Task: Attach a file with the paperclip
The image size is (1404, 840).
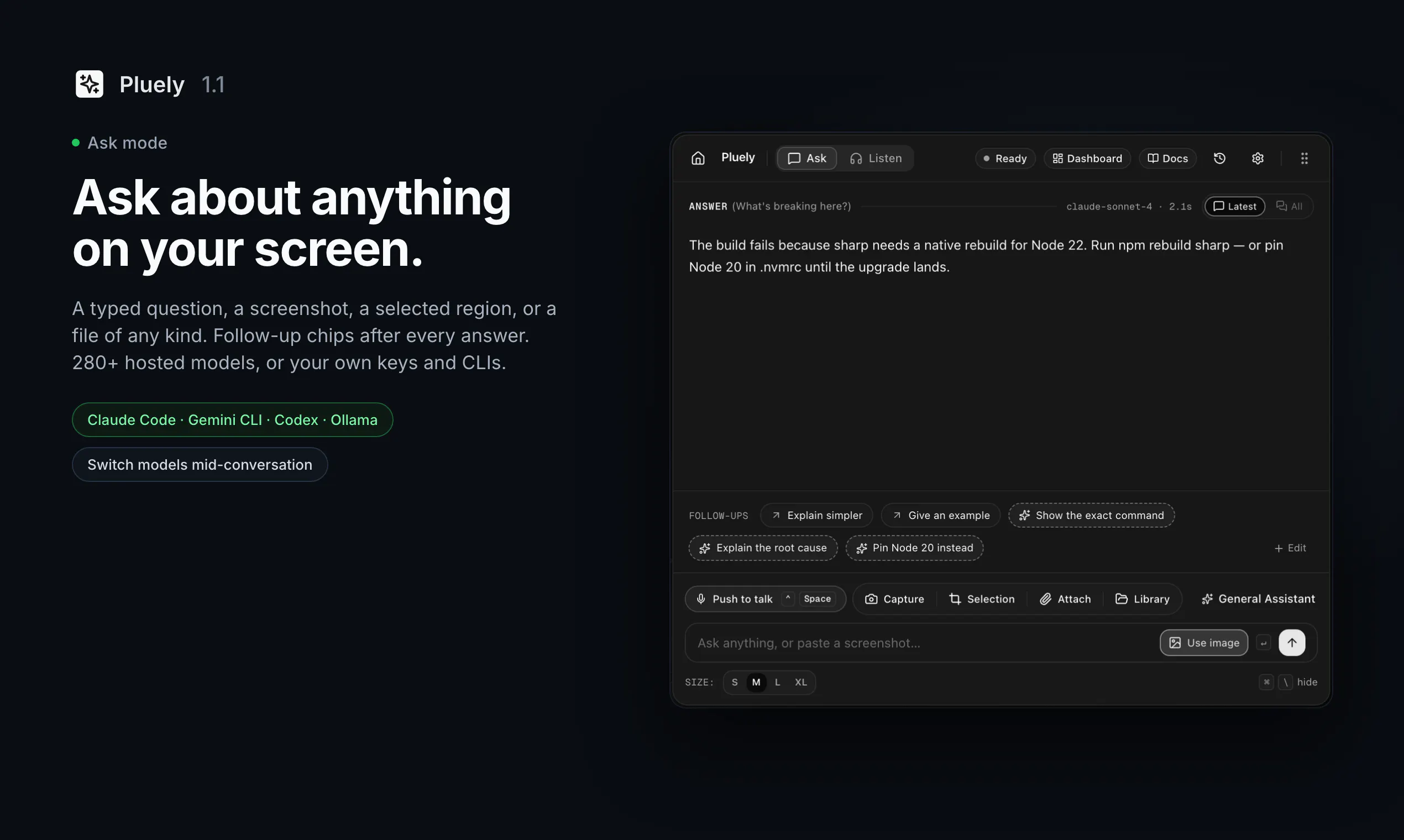Action: (1066, 599)
